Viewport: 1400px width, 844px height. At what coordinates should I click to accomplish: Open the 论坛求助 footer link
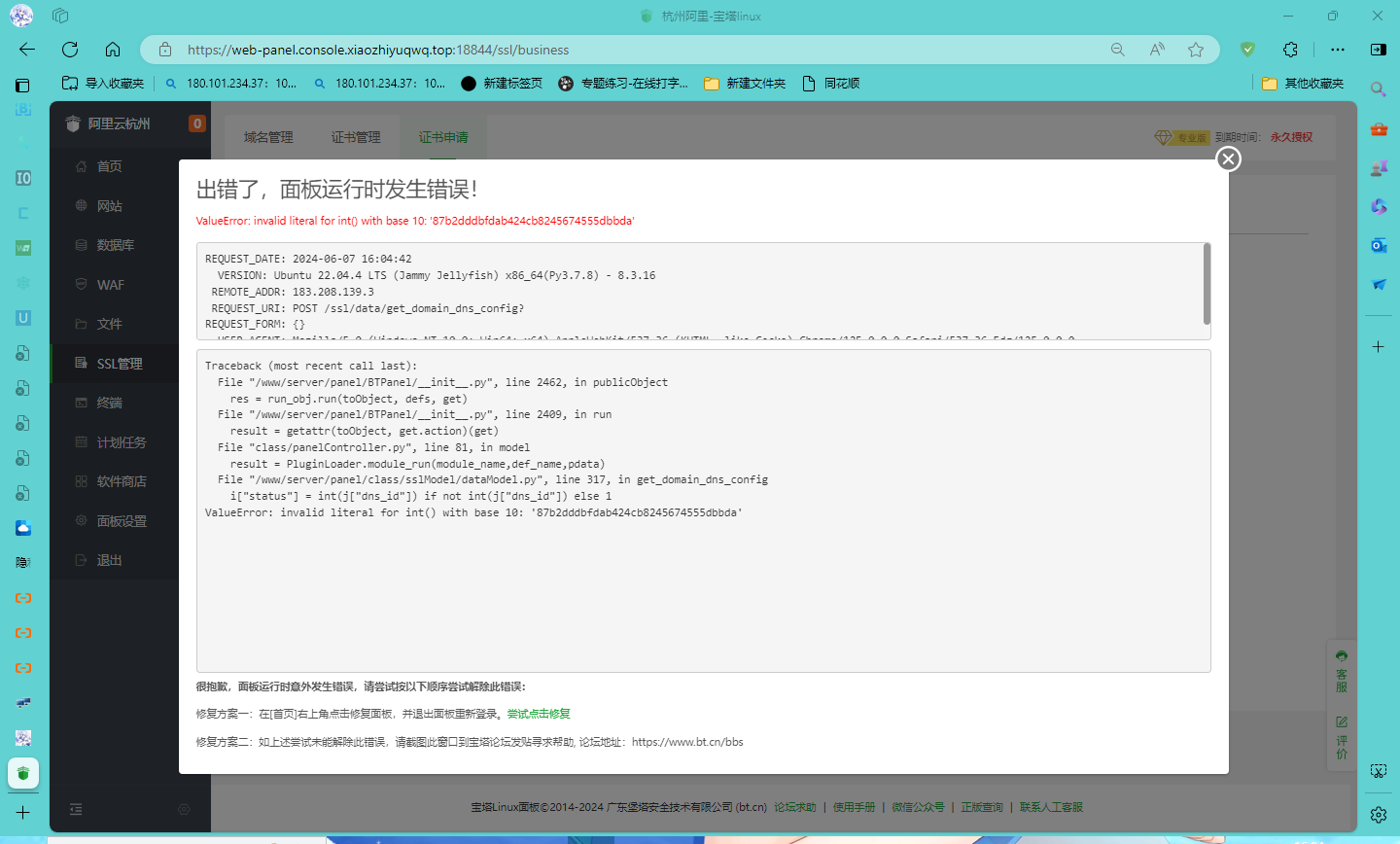point(795,807)
